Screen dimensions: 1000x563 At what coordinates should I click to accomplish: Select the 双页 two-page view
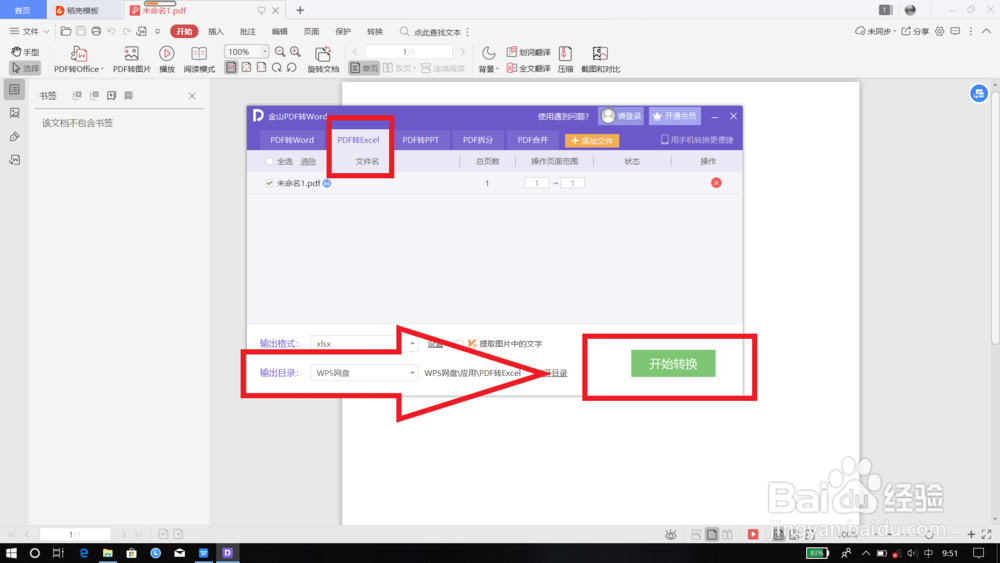tap(399, 68)
